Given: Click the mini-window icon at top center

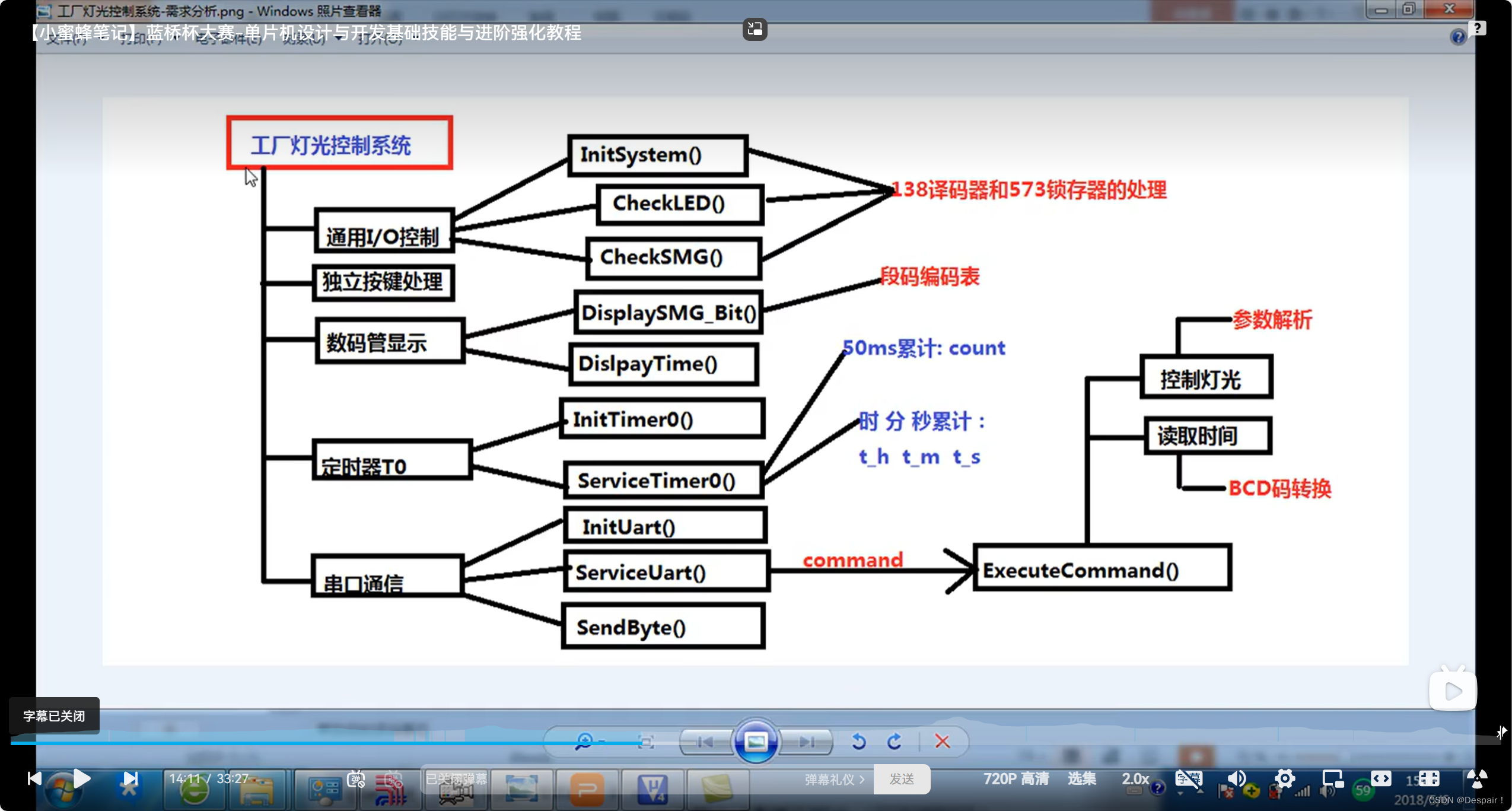Looking at the screenshot, I should click(755, 28).
